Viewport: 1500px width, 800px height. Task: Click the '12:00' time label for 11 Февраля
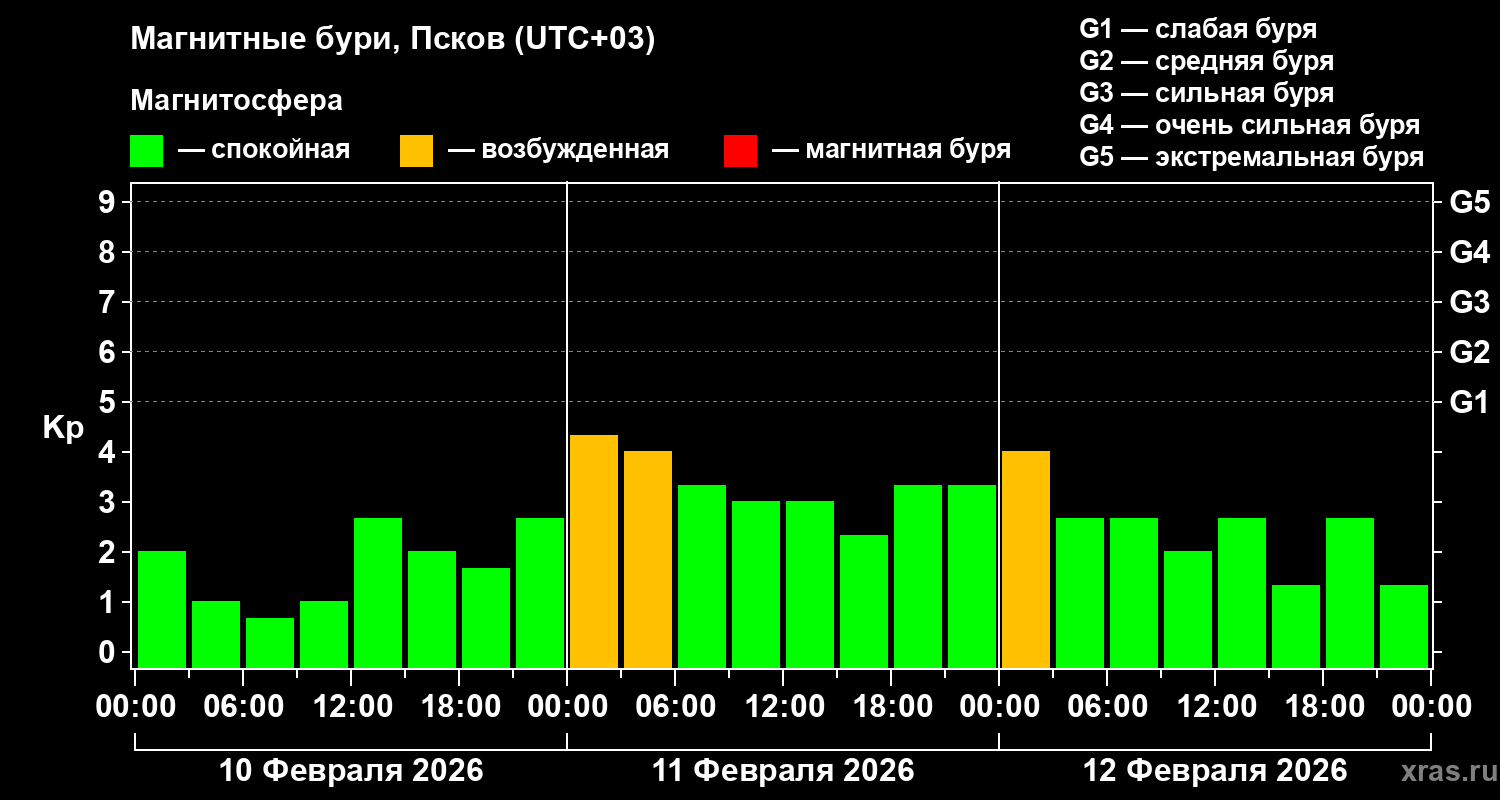click(x=783, y=707)
